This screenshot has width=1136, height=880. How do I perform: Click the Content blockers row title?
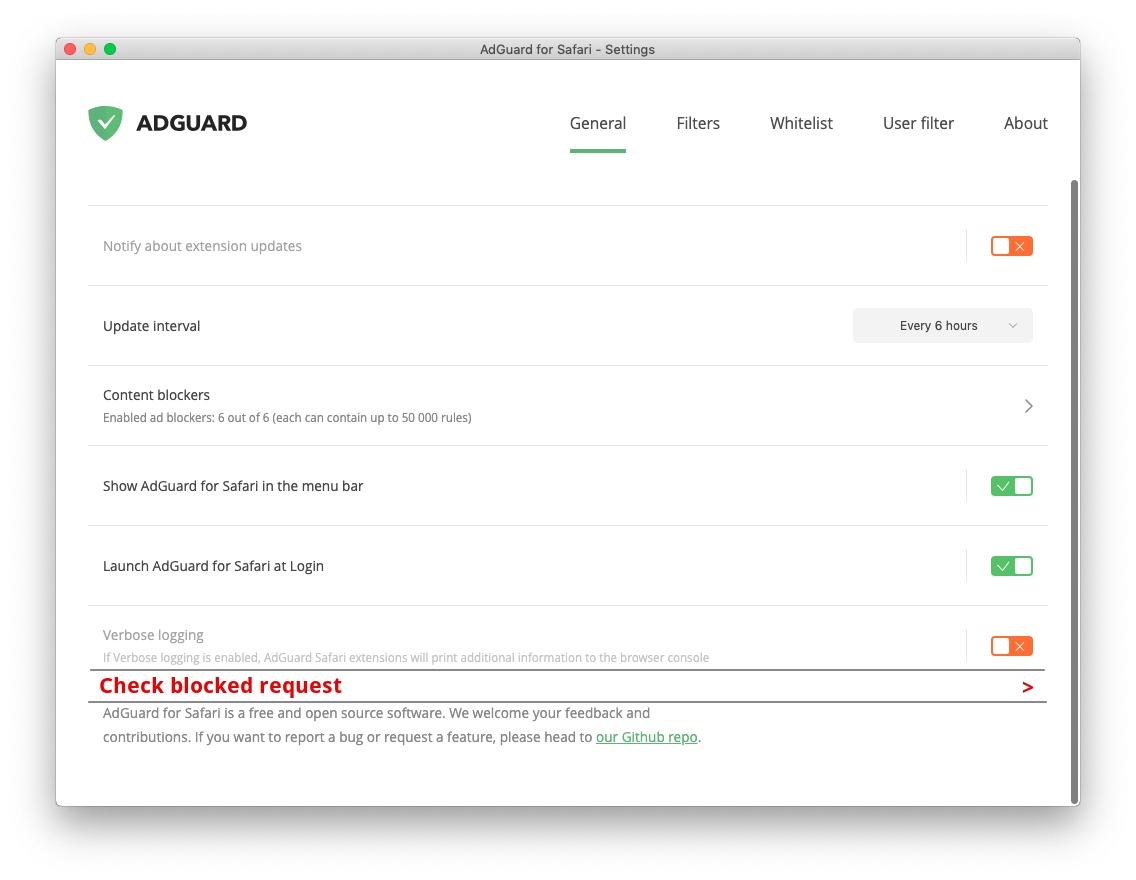click(x=156, y=395)
